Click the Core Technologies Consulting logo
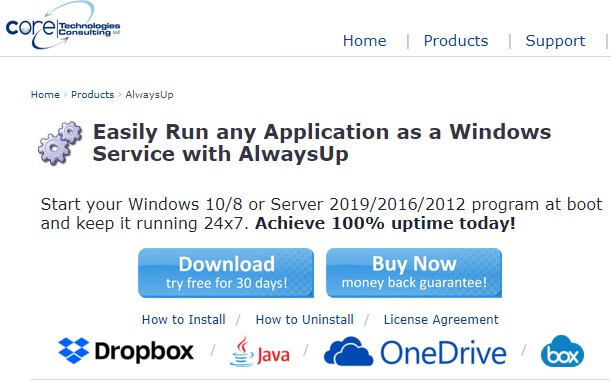 pos(63,25)
